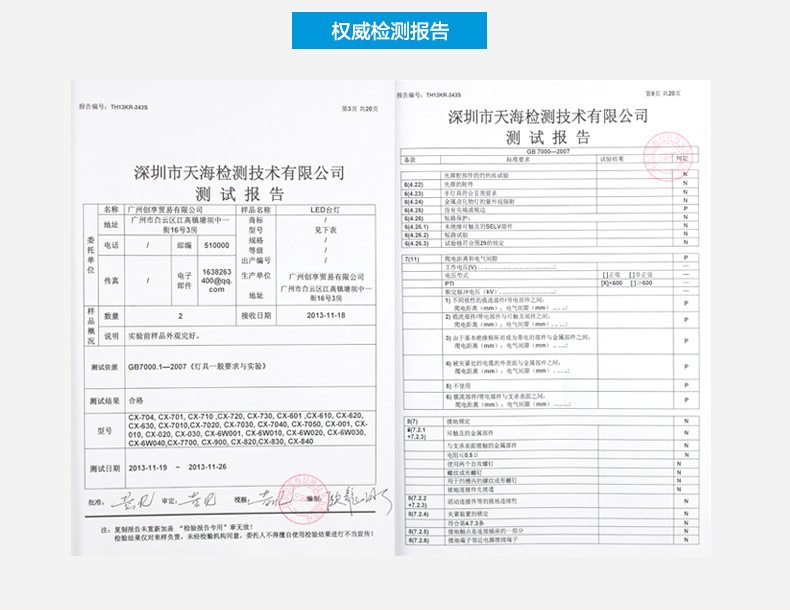
Task: Click clause 6(4.26.1) cell
Action: pyautogui.click(x=416, y=227)
